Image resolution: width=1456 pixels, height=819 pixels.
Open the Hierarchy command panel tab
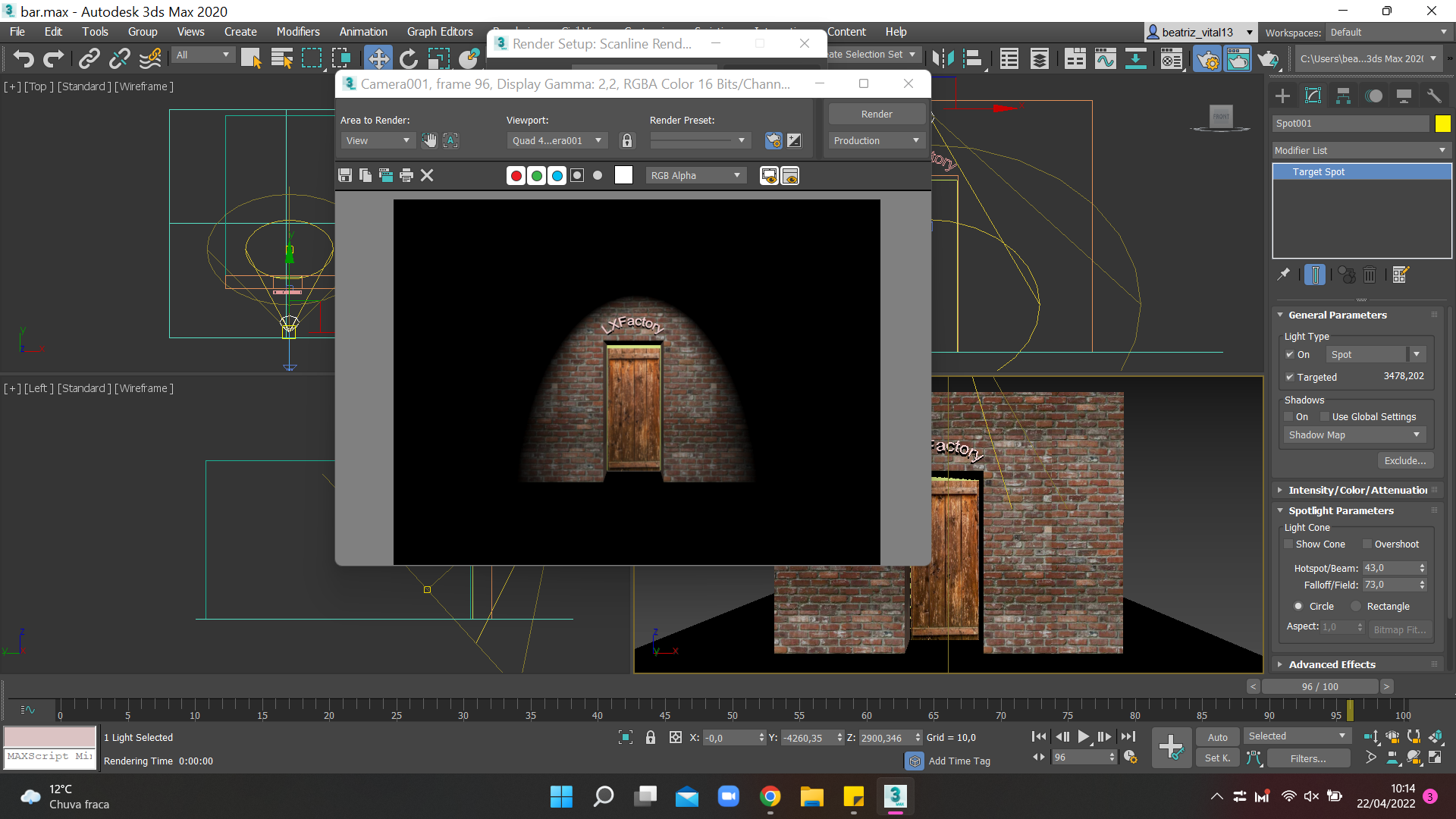pyautogui.click(x=1343, y=96)
